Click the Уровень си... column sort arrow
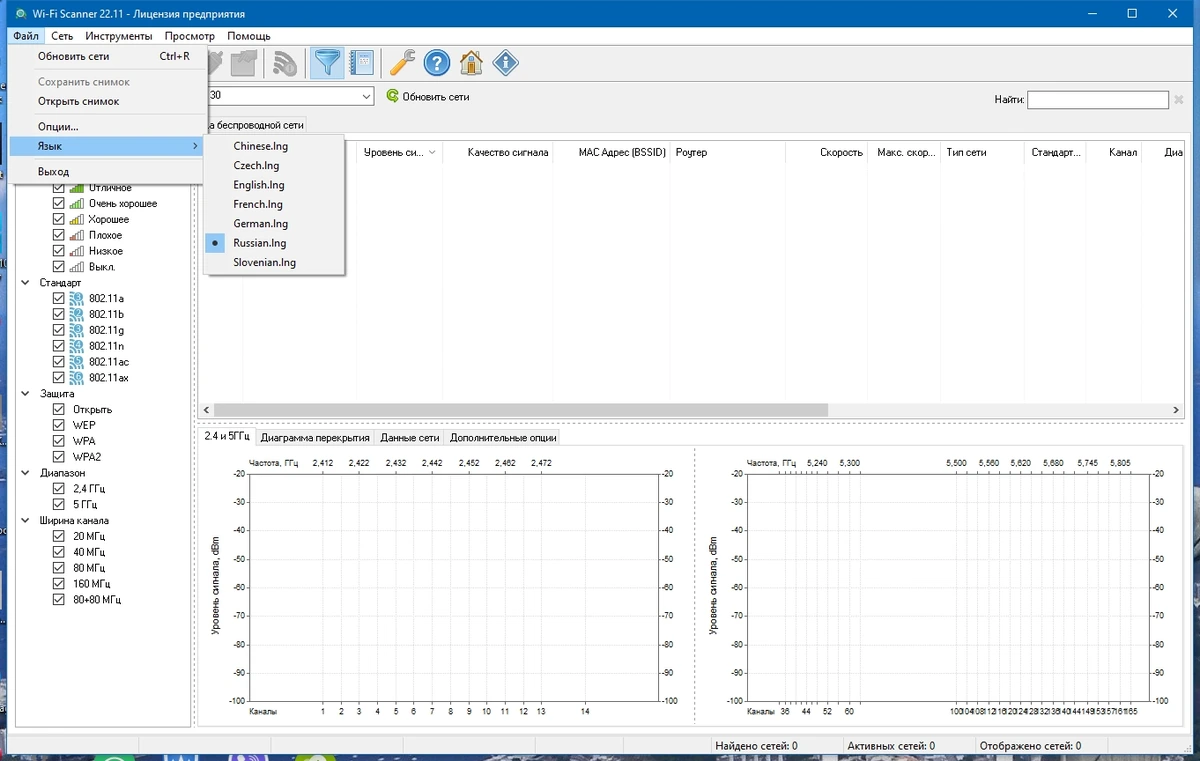1200x761 pixels. tap(432, 153)
